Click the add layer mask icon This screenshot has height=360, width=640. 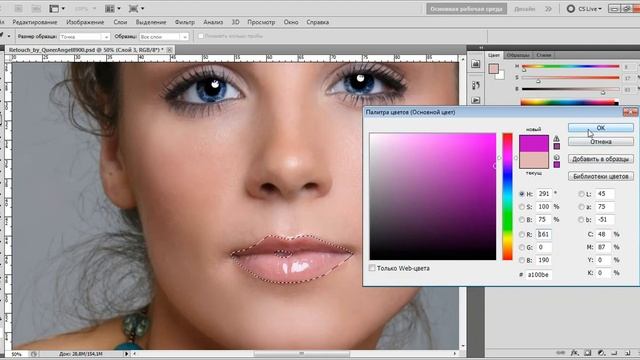tap(588, 353)
